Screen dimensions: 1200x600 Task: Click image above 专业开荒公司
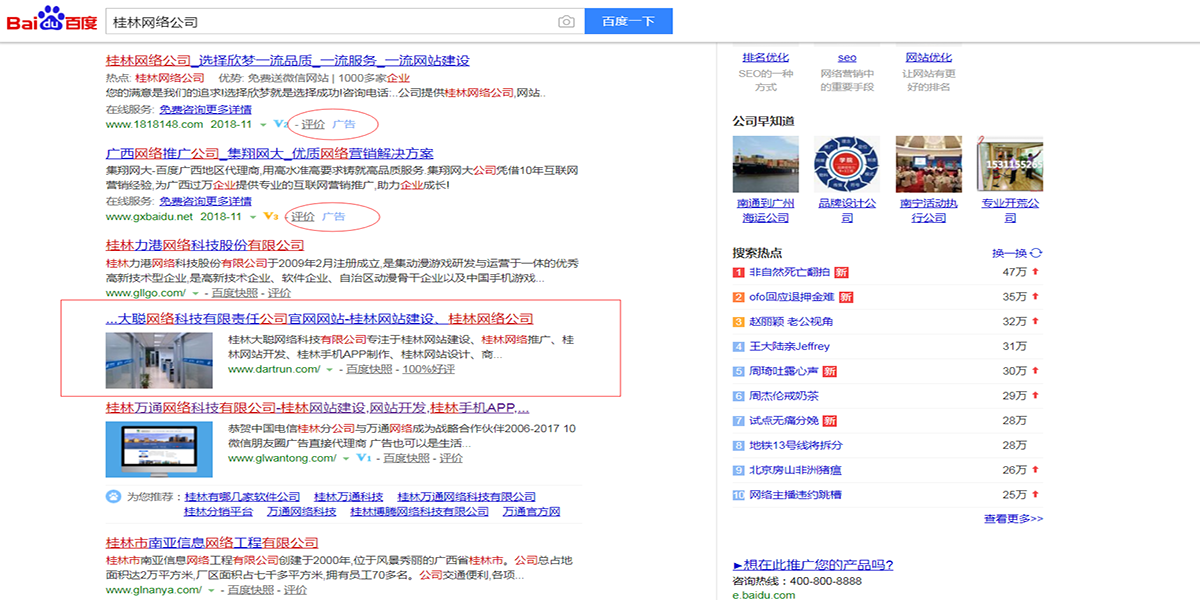point(1011,163)
